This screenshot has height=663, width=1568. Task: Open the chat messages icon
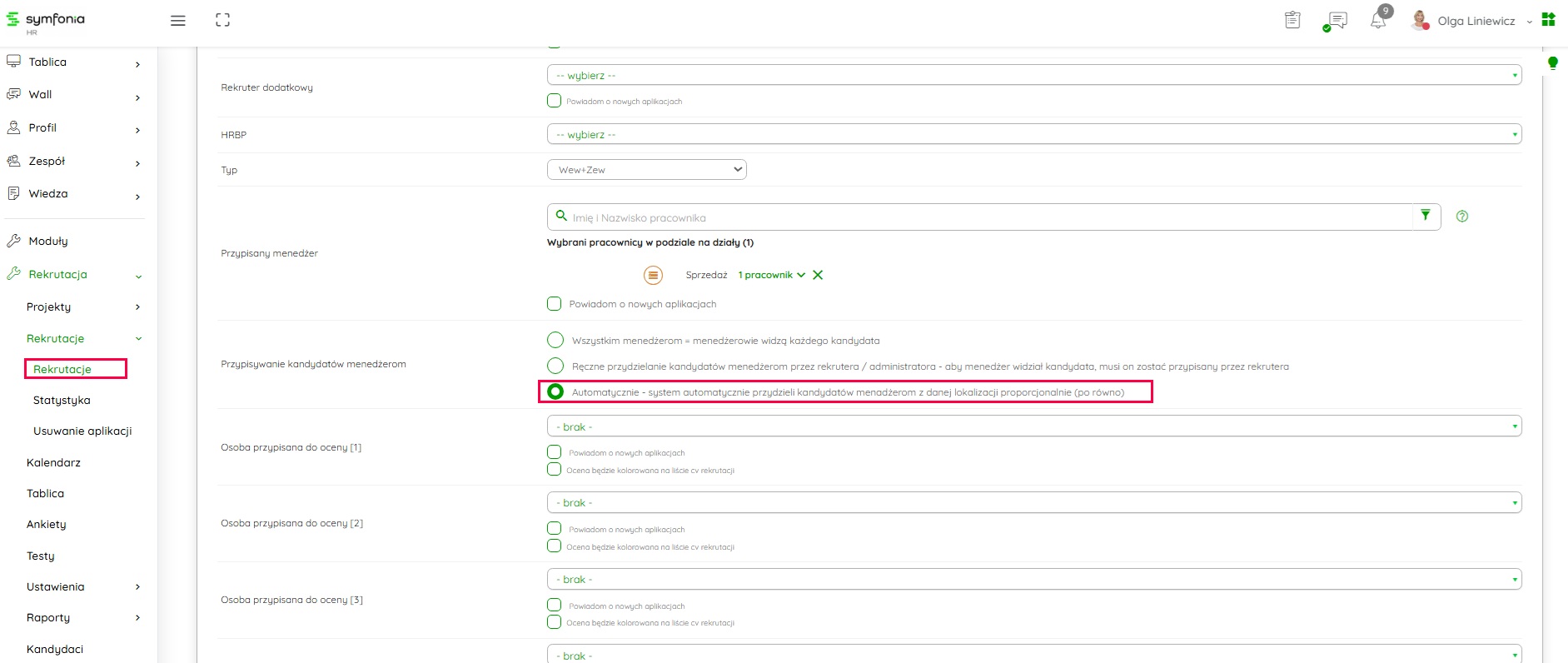(1336, 22)
